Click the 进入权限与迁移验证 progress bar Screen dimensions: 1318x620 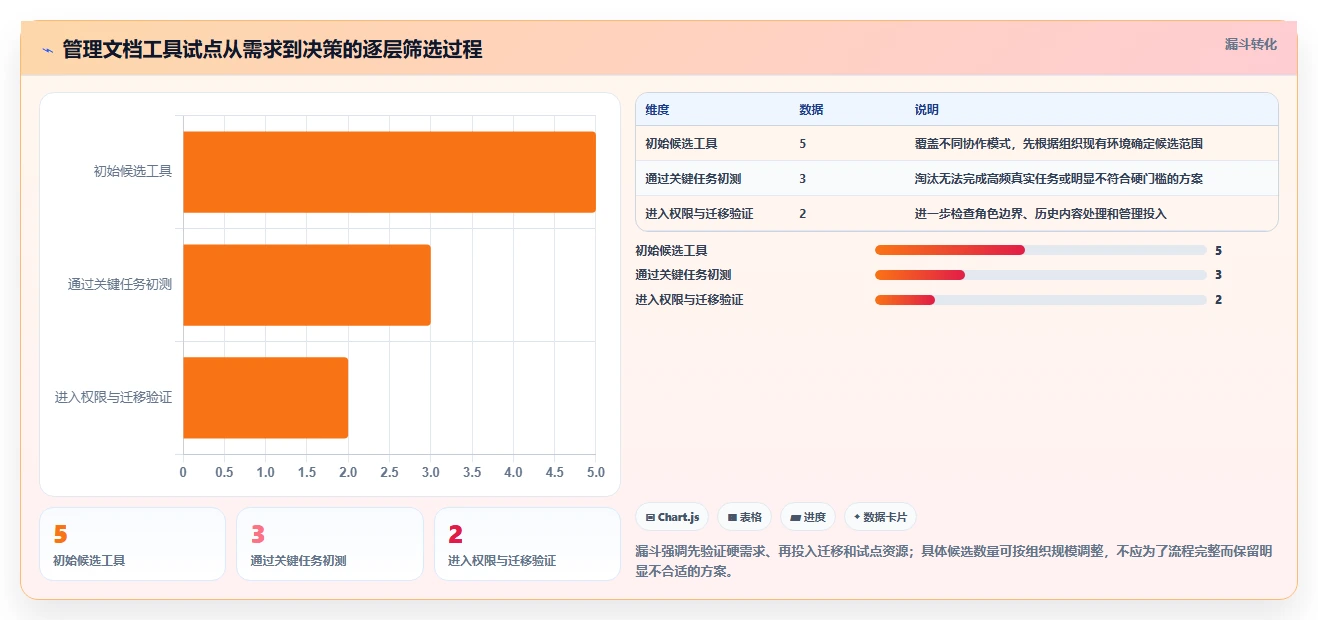pos(1040,300)
